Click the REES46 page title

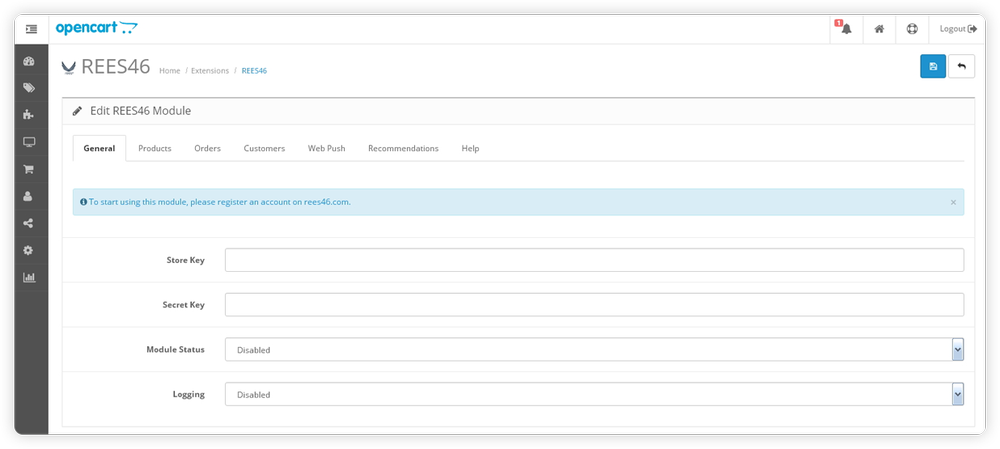[115, 66]
